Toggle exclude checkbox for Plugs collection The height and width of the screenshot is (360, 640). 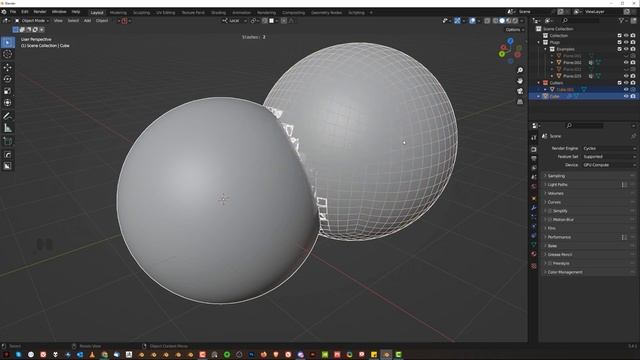tap(620, 42)
